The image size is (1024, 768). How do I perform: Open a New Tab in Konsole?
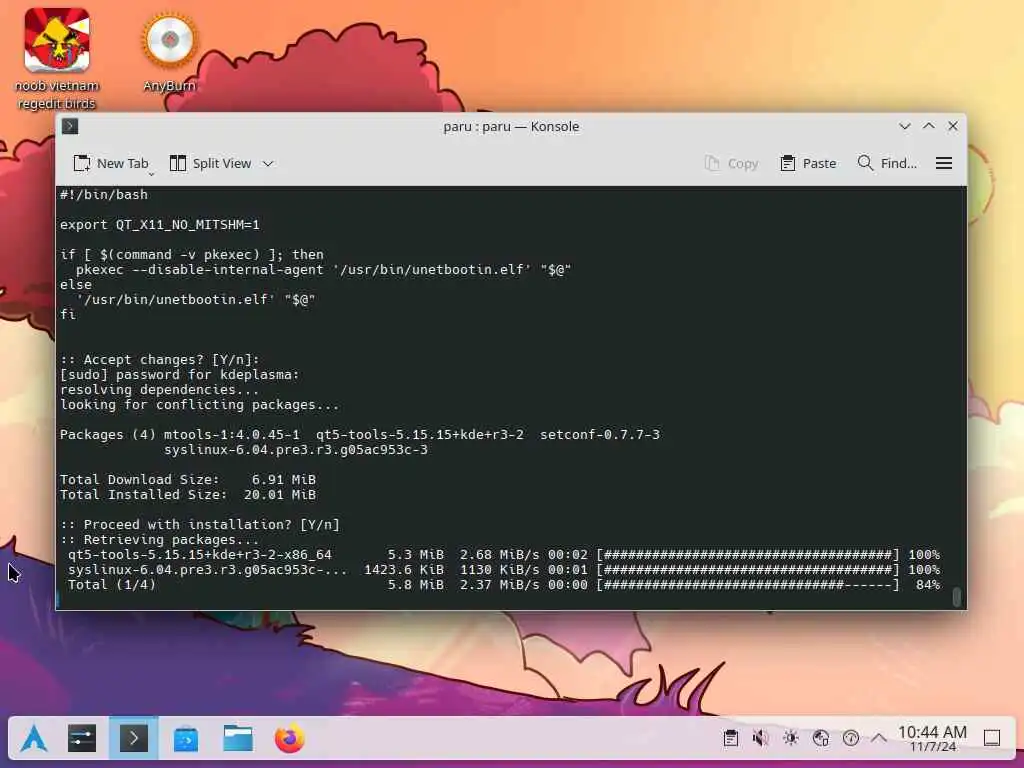[x=110, y=163]
